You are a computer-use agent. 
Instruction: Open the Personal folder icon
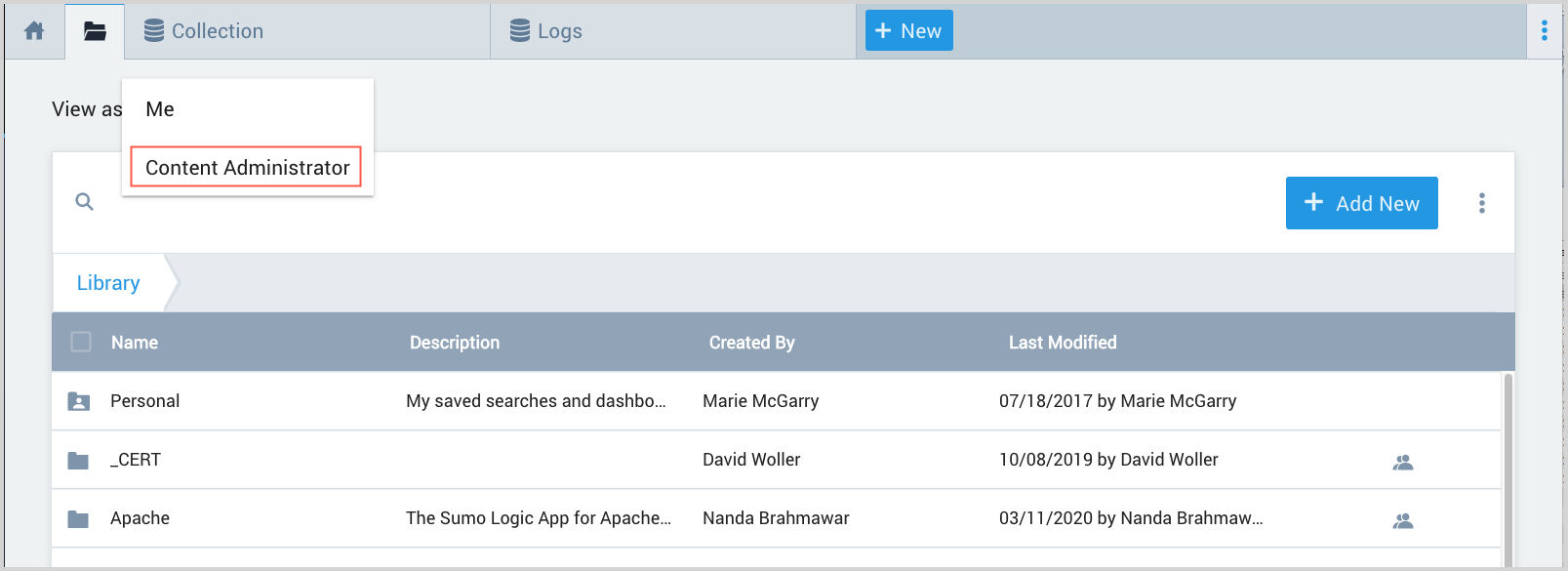pos(78,401)
